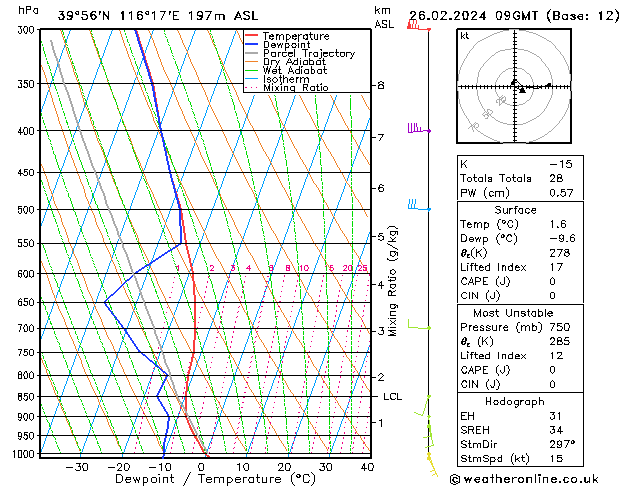Click the 'StmSpd (kt)' value 15

coord(556,459)
